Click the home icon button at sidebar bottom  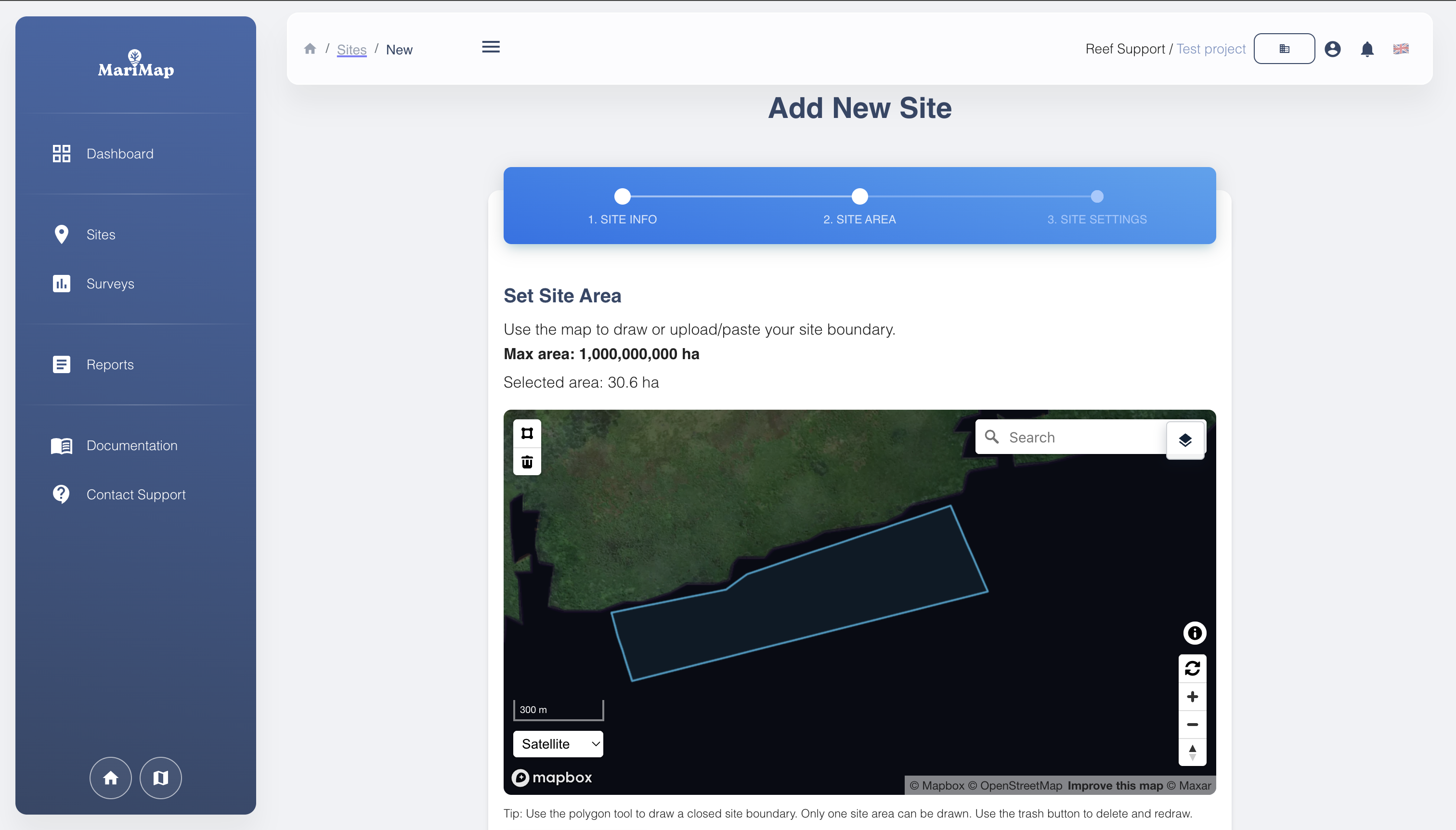111,778
